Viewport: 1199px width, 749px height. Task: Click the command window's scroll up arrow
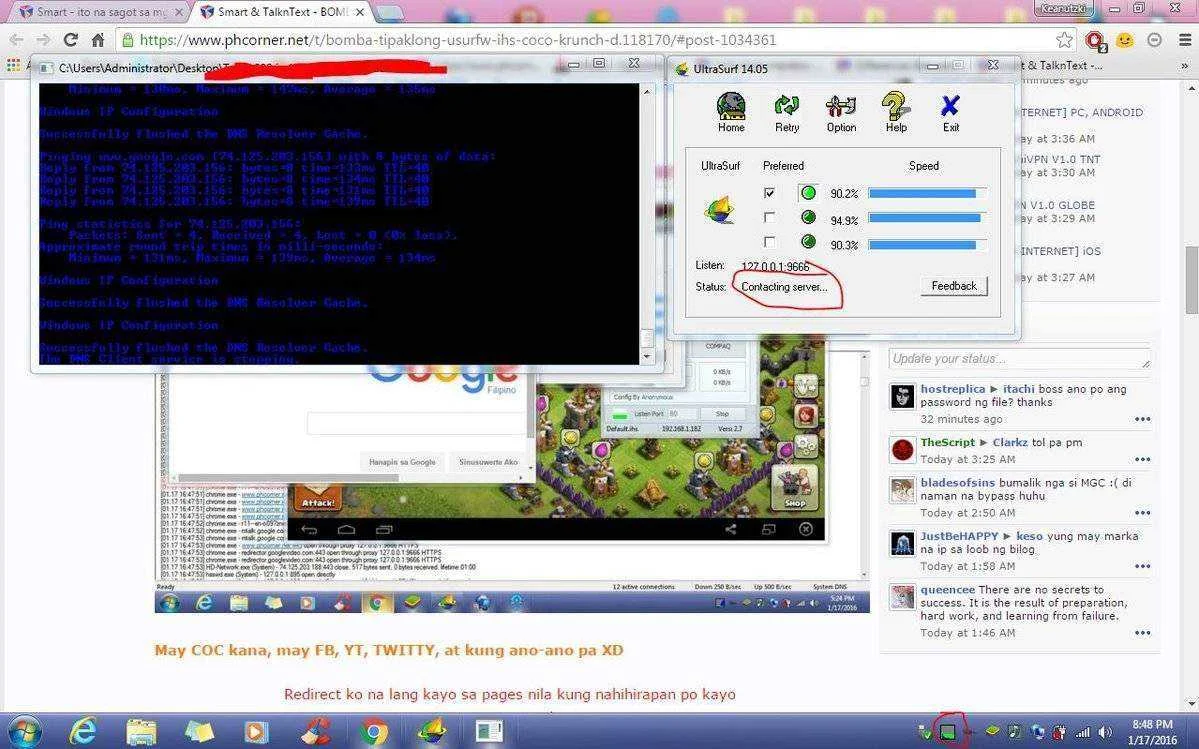pos(647,91)
